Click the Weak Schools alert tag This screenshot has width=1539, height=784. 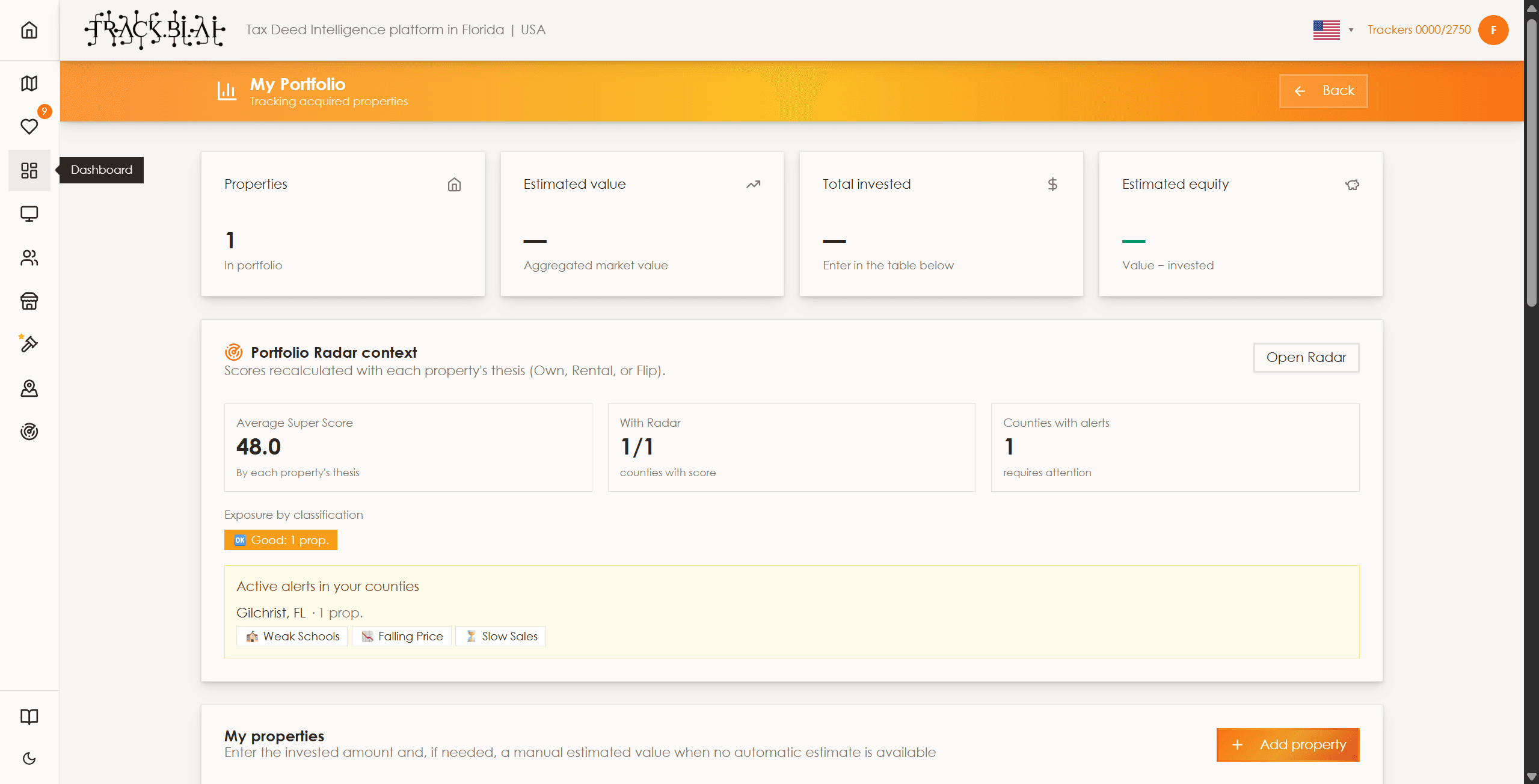tap(292, 636)
